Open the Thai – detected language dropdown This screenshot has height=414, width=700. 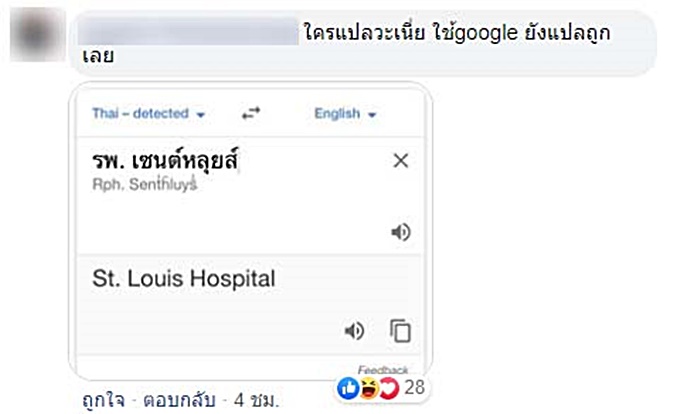(148, 114)
